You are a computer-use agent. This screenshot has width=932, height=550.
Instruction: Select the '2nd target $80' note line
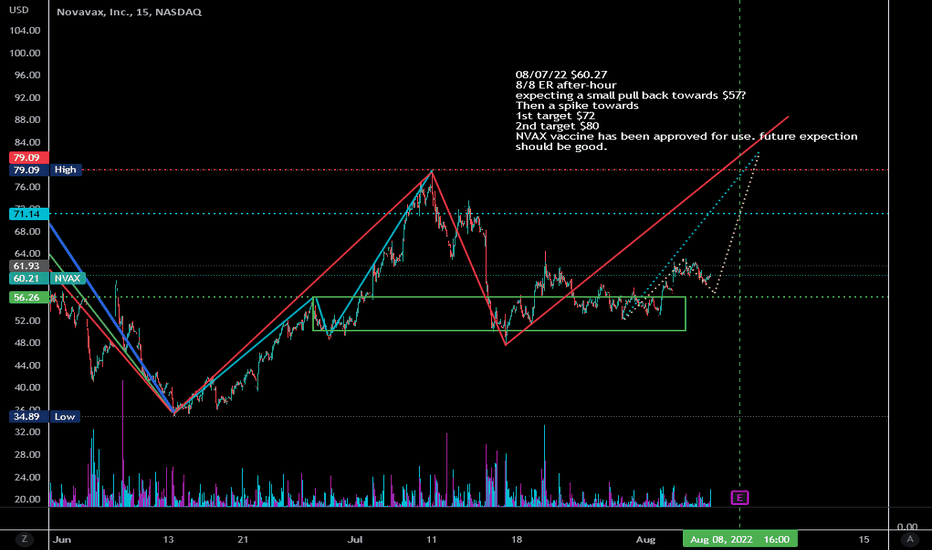pyautogui.click(x=557, y=126)
